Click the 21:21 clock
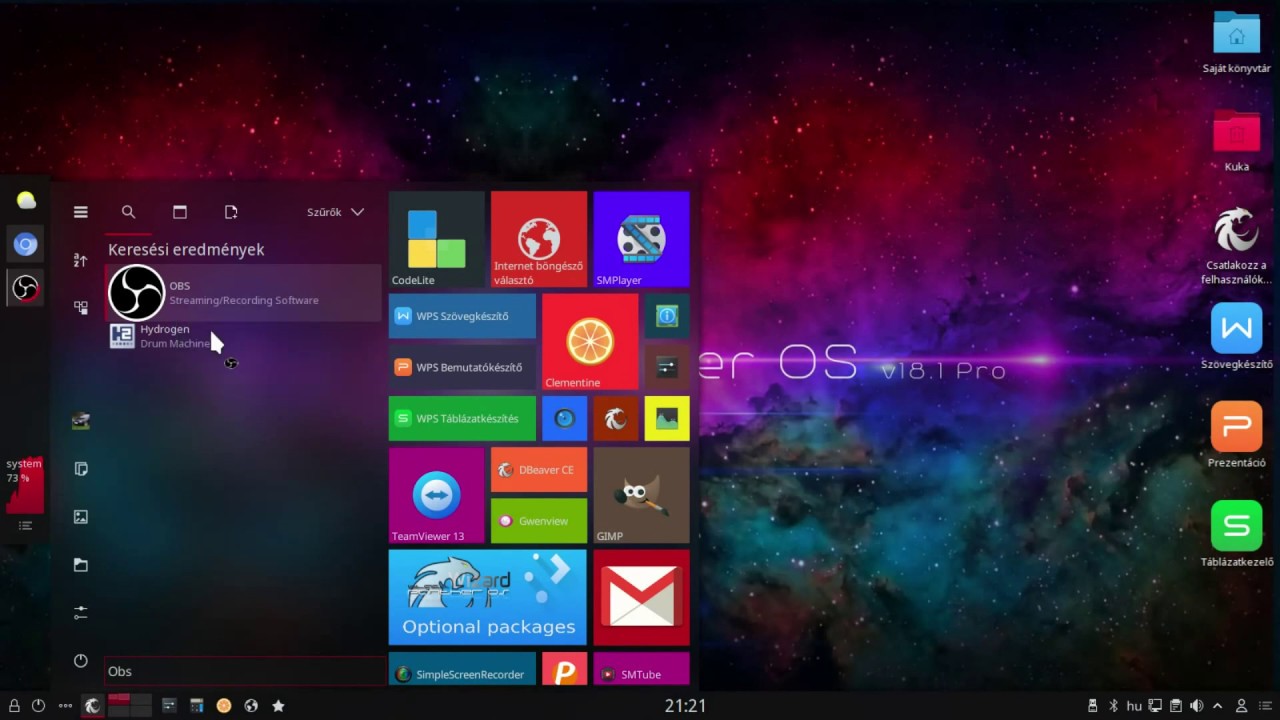The image size is (1280, 720). tap(685, 705)
